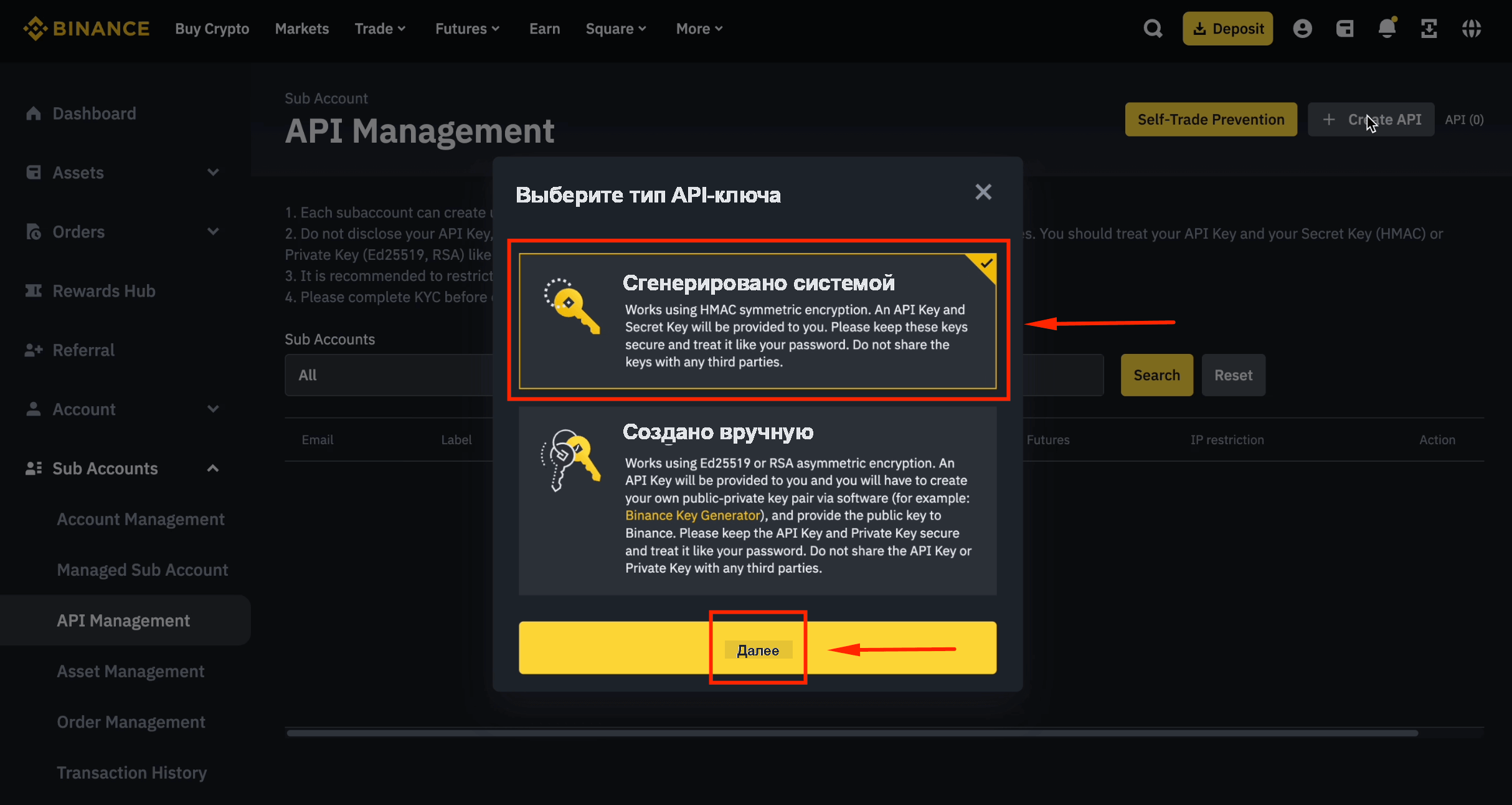This screenshot has height=805, width=1512.
Task: Open Transaction History in sidebar
Action: (132, 773)
